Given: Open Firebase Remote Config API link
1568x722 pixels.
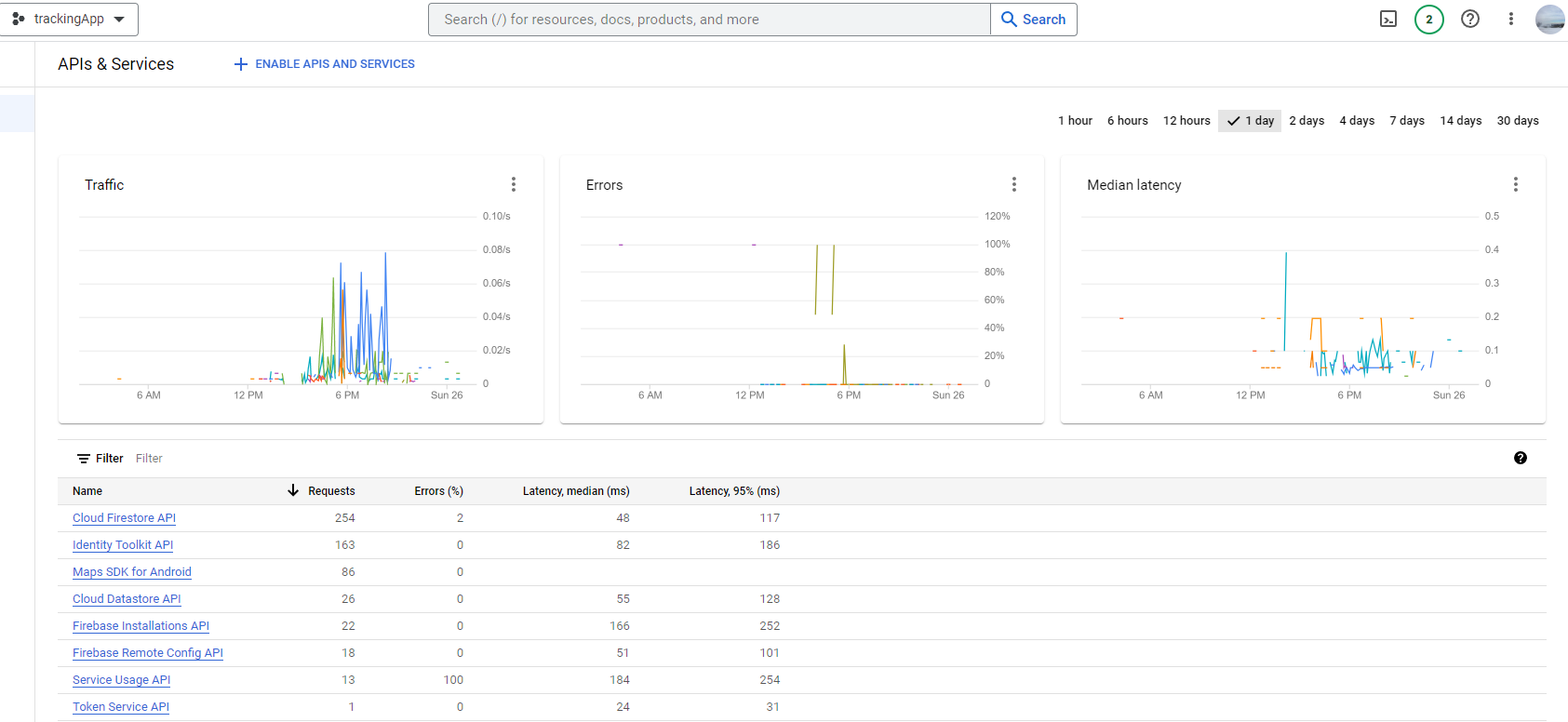Looking at the screenshot, I should point(148,653).
